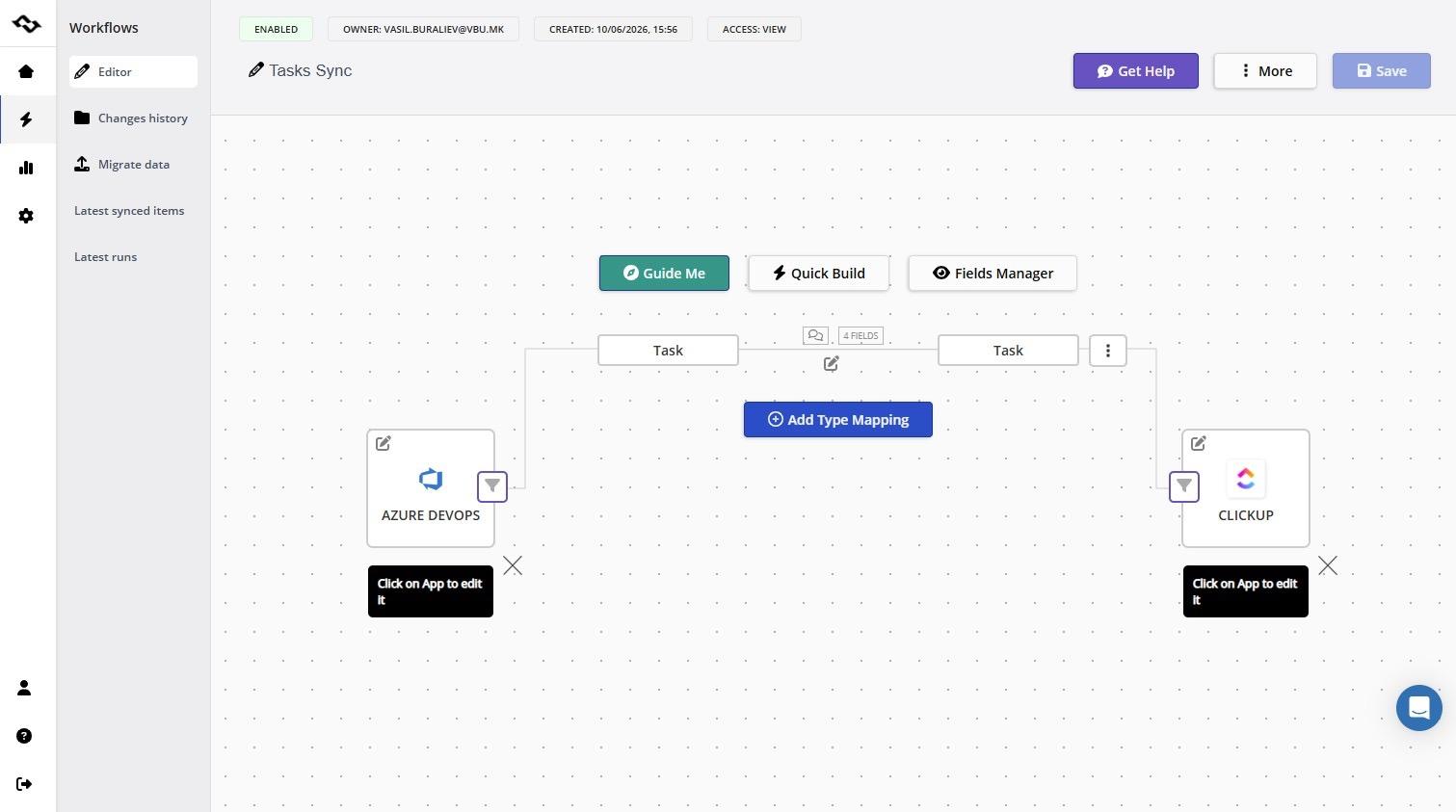Open the More dropdown menu
This screenshot has height=812, width=1456.
pos(1265,71)
